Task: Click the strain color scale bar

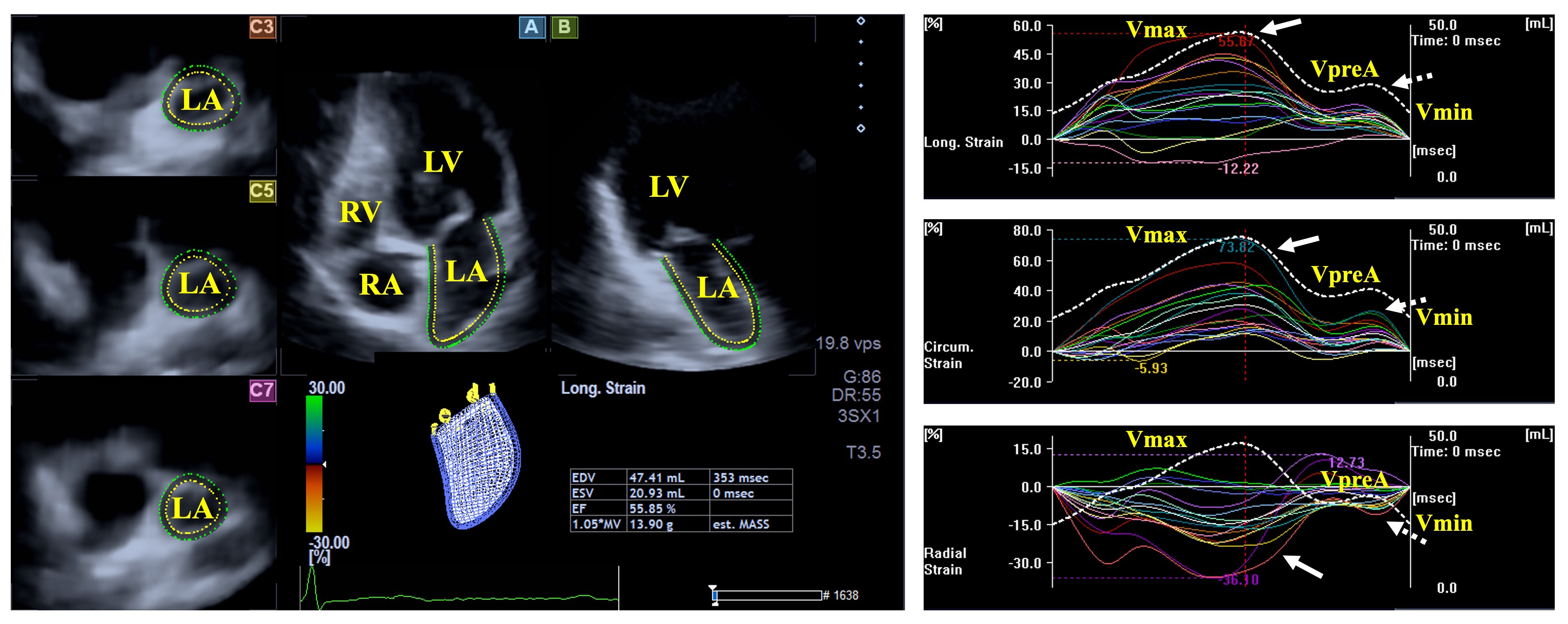Action: [x=314, y=464]
